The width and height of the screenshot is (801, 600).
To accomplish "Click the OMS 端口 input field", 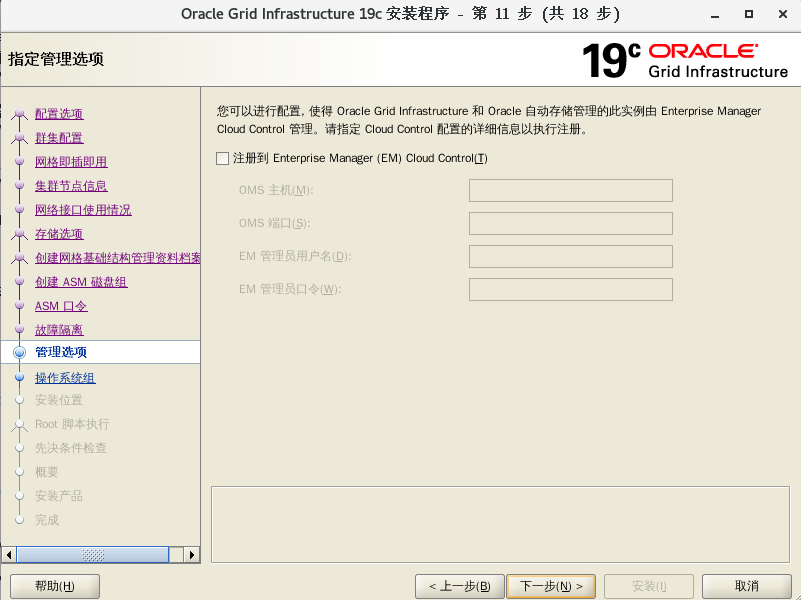I will coord(571,224).
